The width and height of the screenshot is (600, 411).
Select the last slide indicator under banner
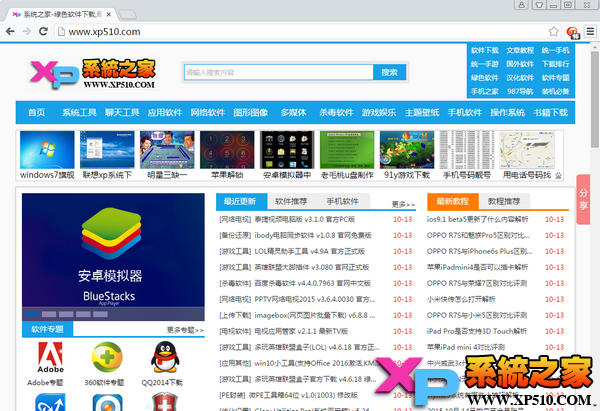click(100, 314)
